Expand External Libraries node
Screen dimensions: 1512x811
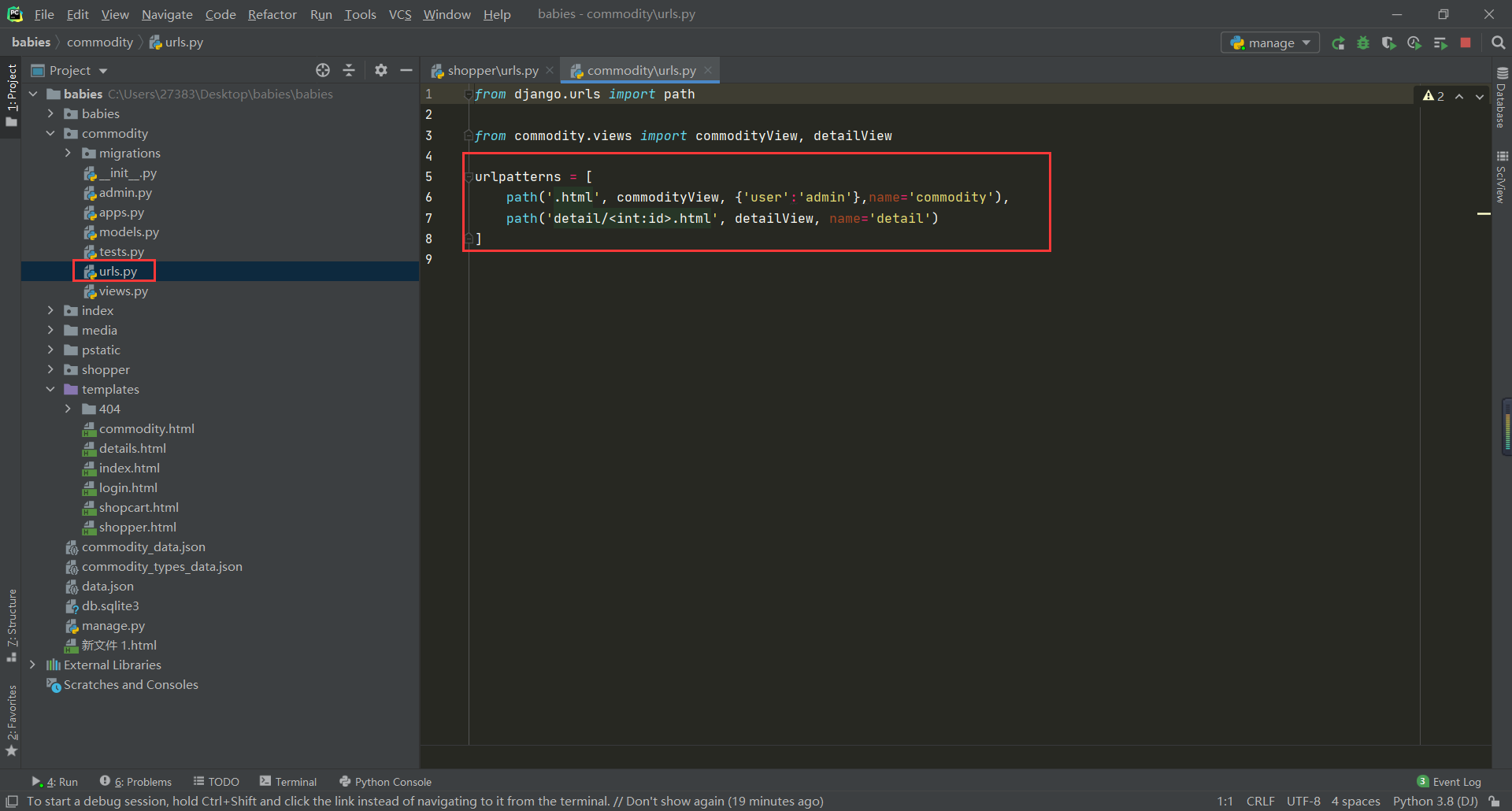33,665
